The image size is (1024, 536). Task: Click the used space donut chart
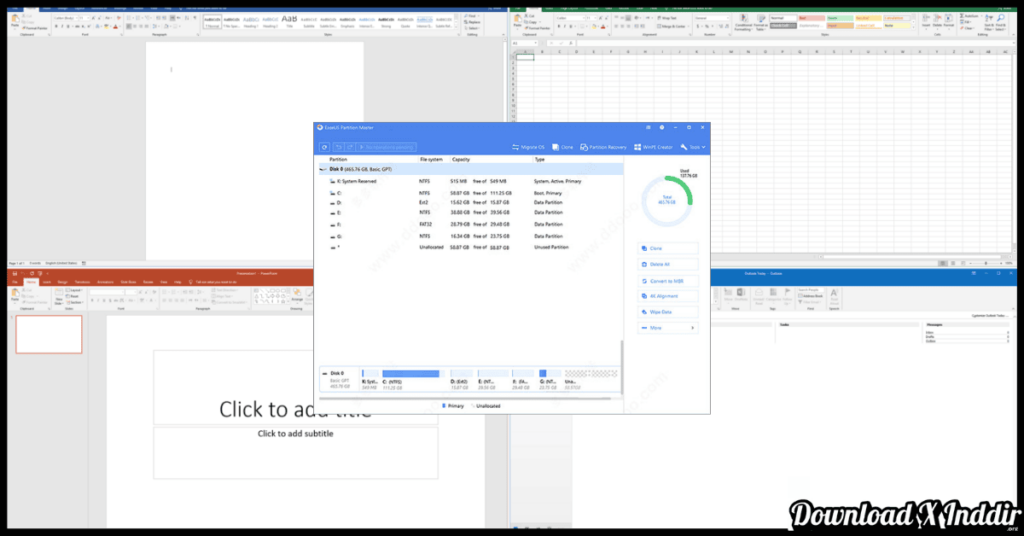(x=667, y=200)
